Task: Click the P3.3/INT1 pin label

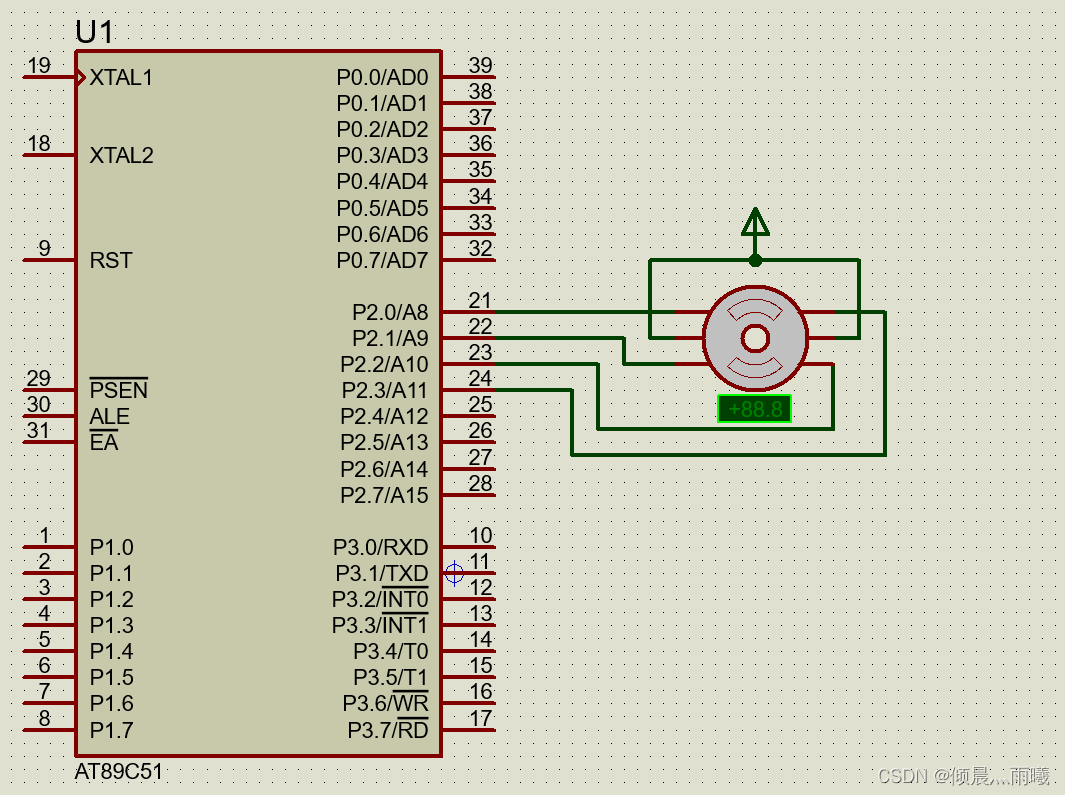Action: pos(380,624)
